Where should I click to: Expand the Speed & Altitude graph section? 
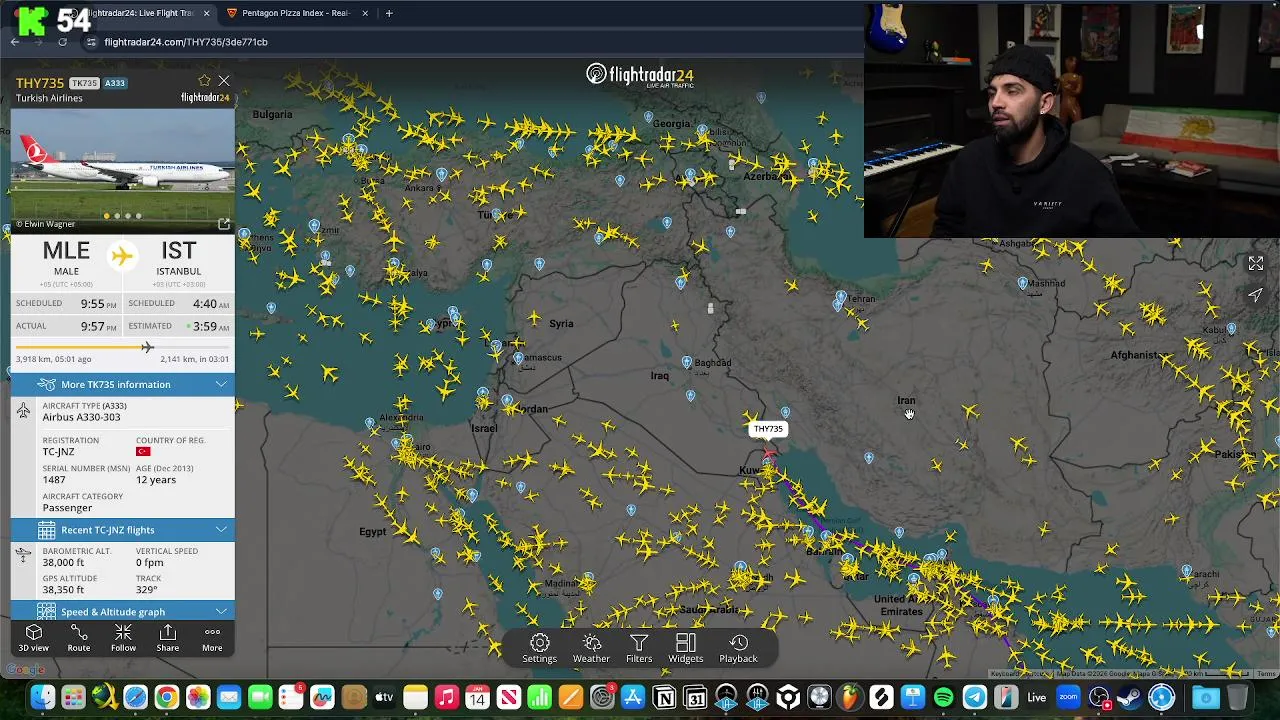pos(123,611)
